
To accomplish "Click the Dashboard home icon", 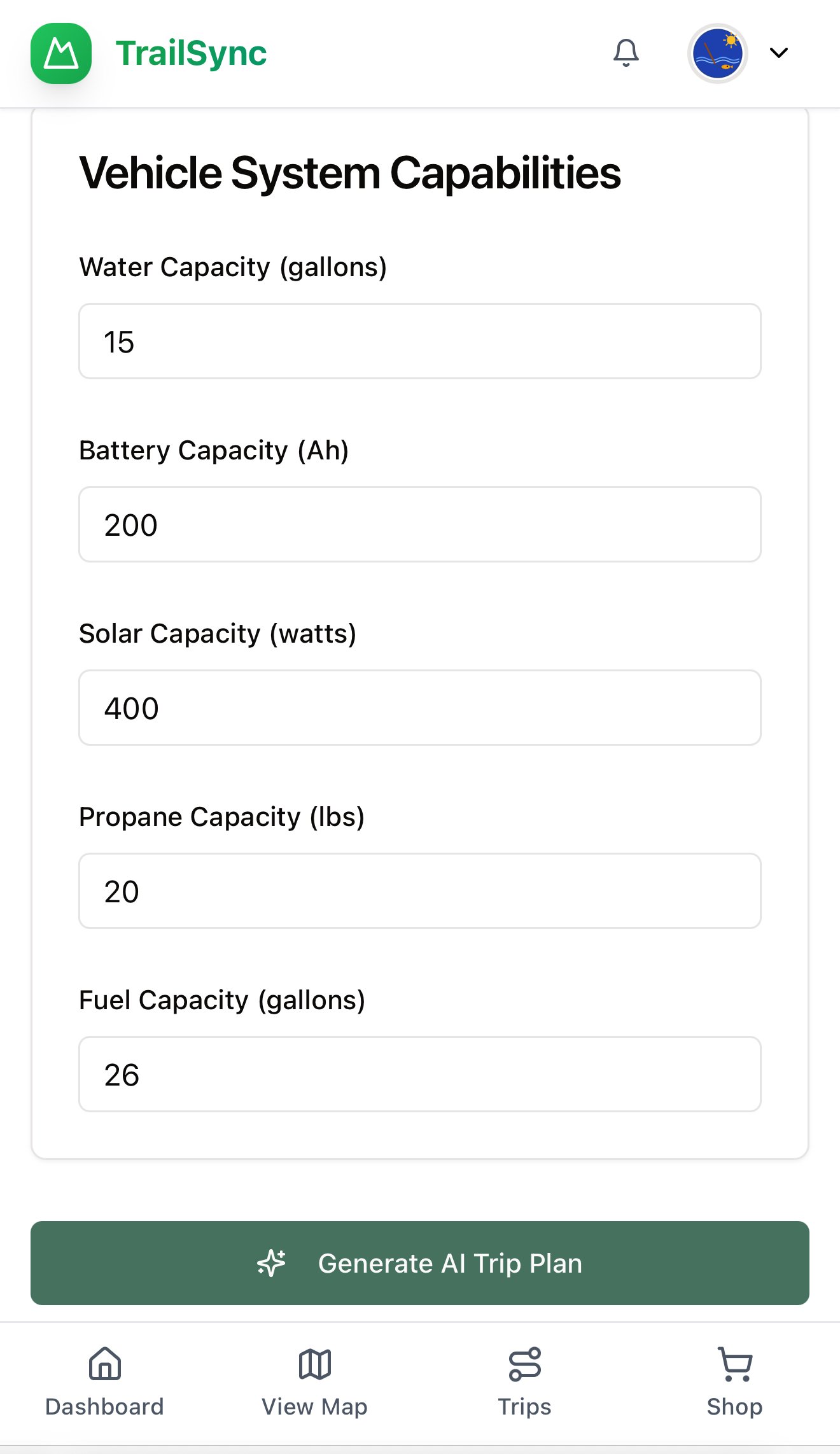I will coord(105,1364).
